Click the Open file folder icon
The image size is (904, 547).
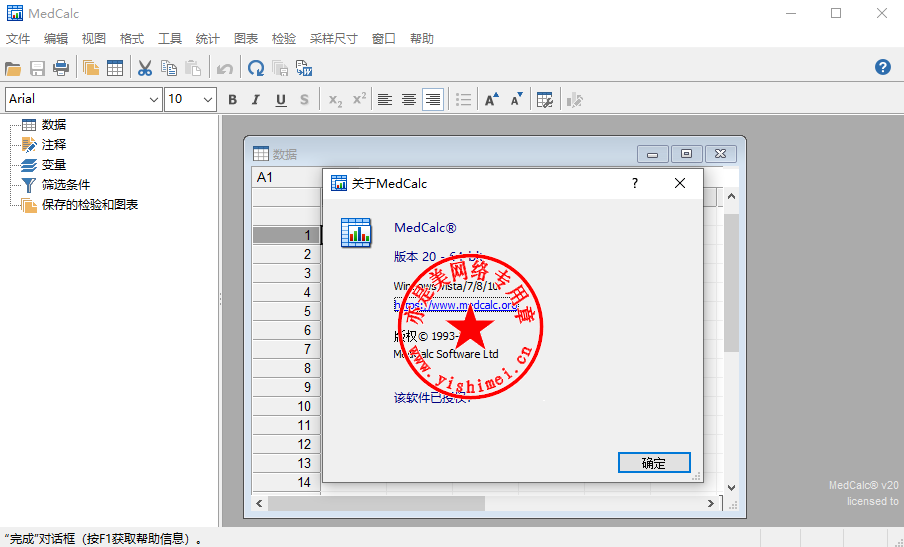click(x=13, y=69)
